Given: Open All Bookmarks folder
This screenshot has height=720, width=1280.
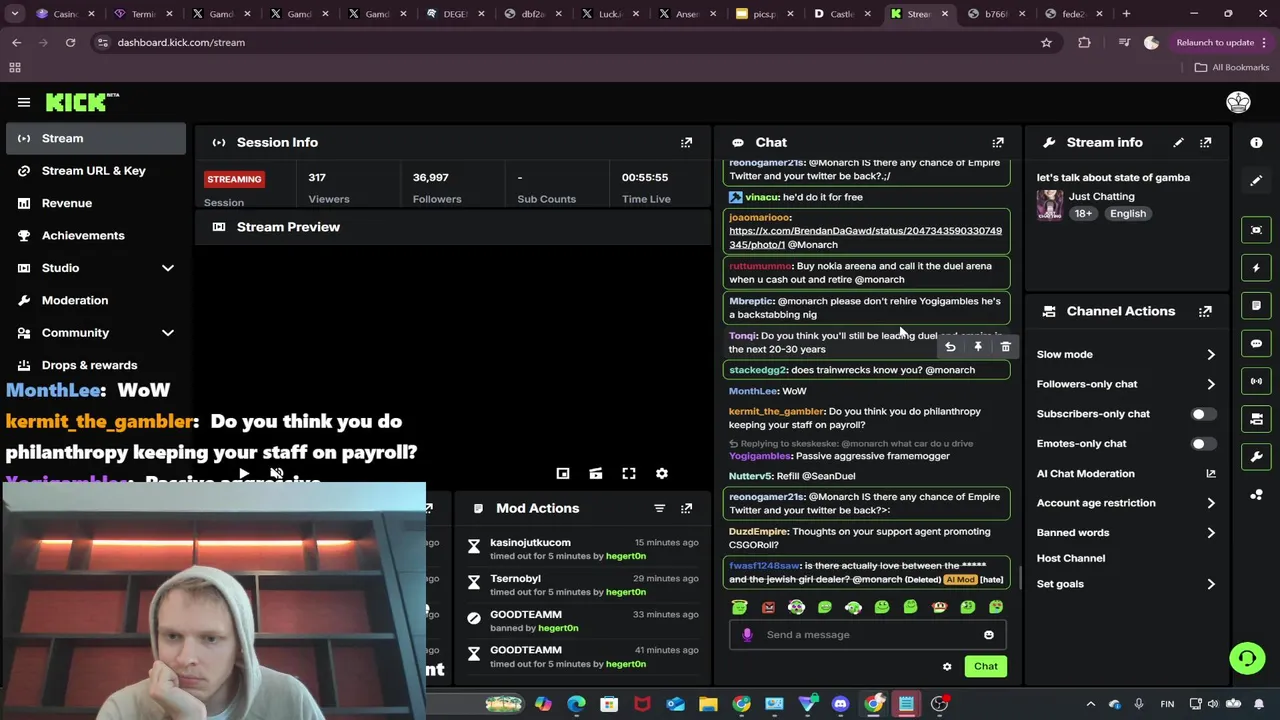Looking at the screenshot, I should click(x=1231, y=68).
